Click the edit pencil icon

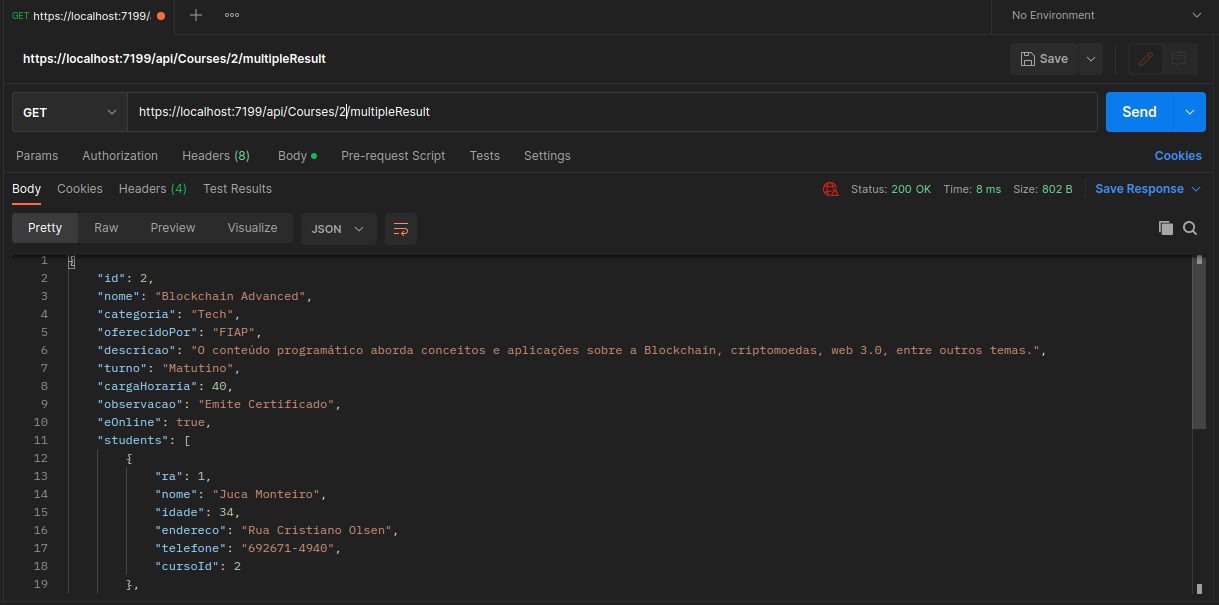click(x=1146, y=59)
